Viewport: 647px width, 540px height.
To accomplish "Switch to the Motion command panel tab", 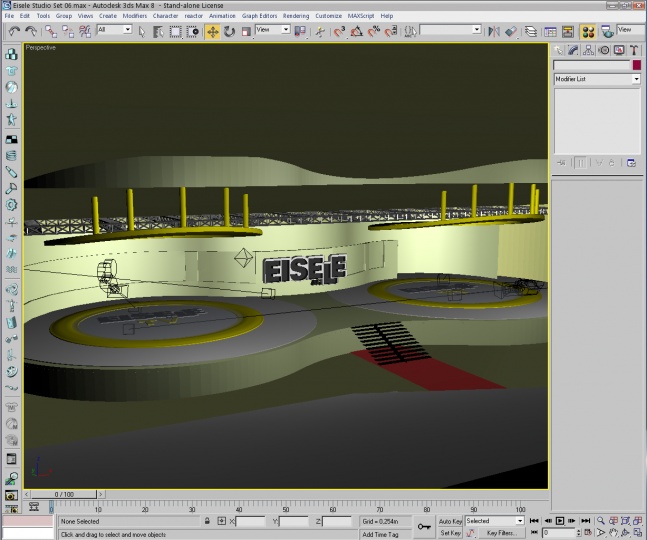I will pyautogui.click(x=604, y=50).
